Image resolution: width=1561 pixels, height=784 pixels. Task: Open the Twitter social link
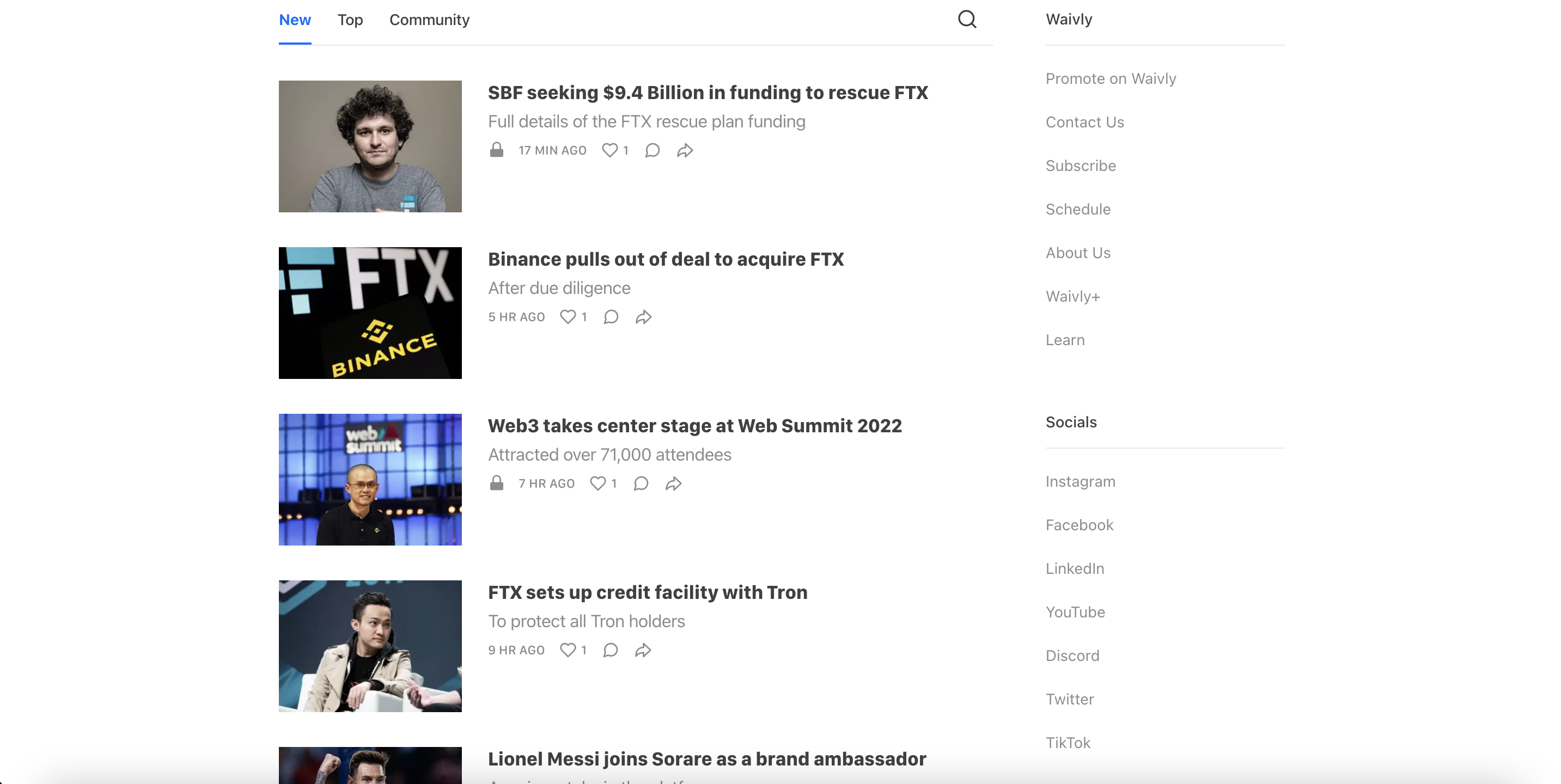[x=1070, y=700]
